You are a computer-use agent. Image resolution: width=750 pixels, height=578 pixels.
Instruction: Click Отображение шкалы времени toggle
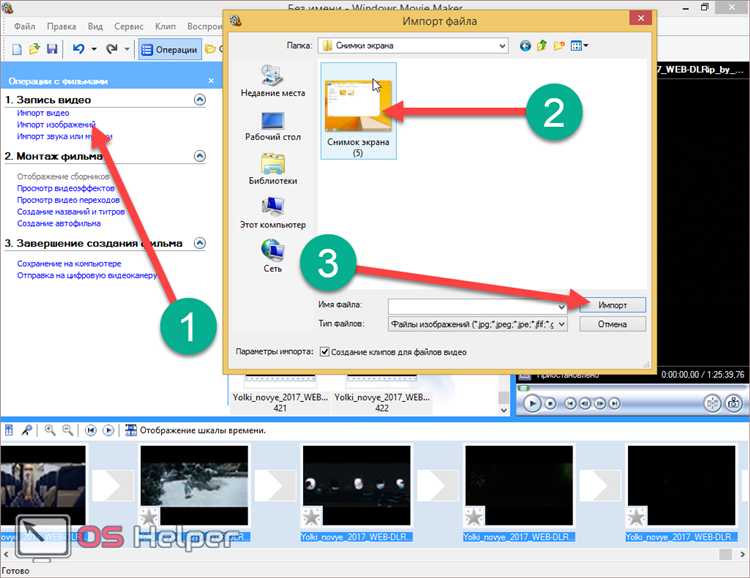[195, 430]
